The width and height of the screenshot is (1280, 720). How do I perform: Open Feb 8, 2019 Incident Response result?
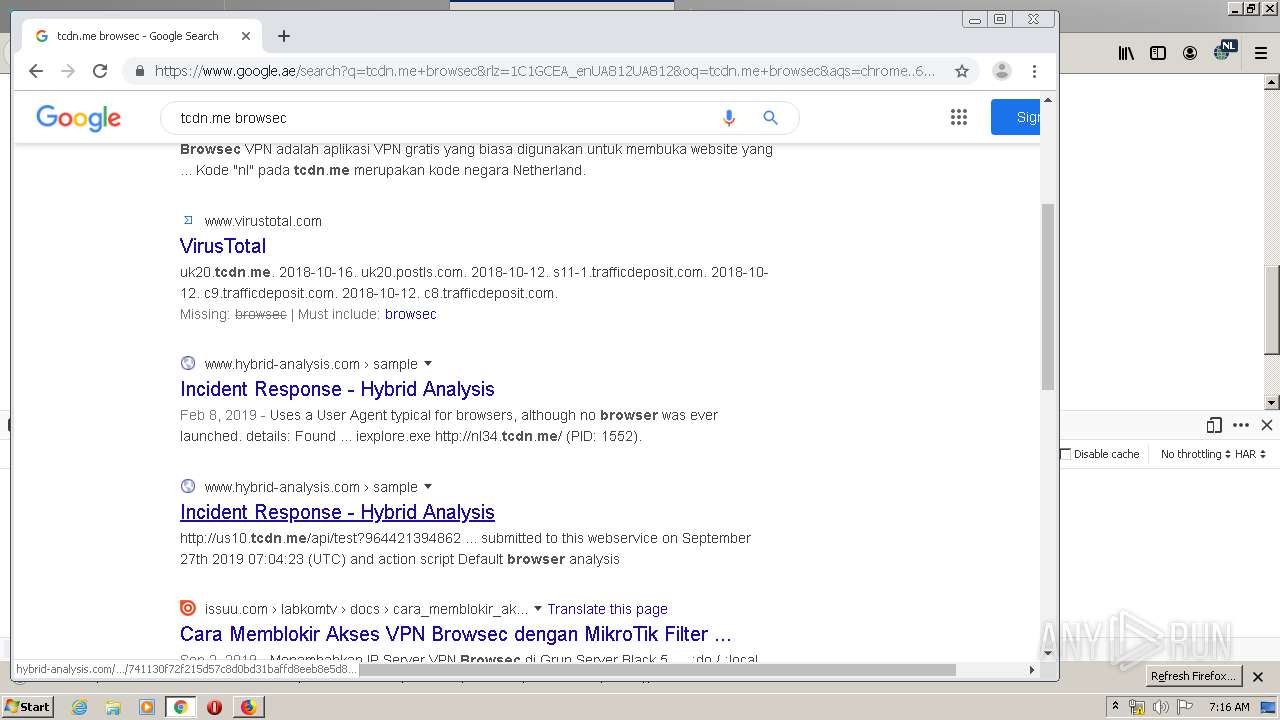pyautogui.click(x=337, y=389)
